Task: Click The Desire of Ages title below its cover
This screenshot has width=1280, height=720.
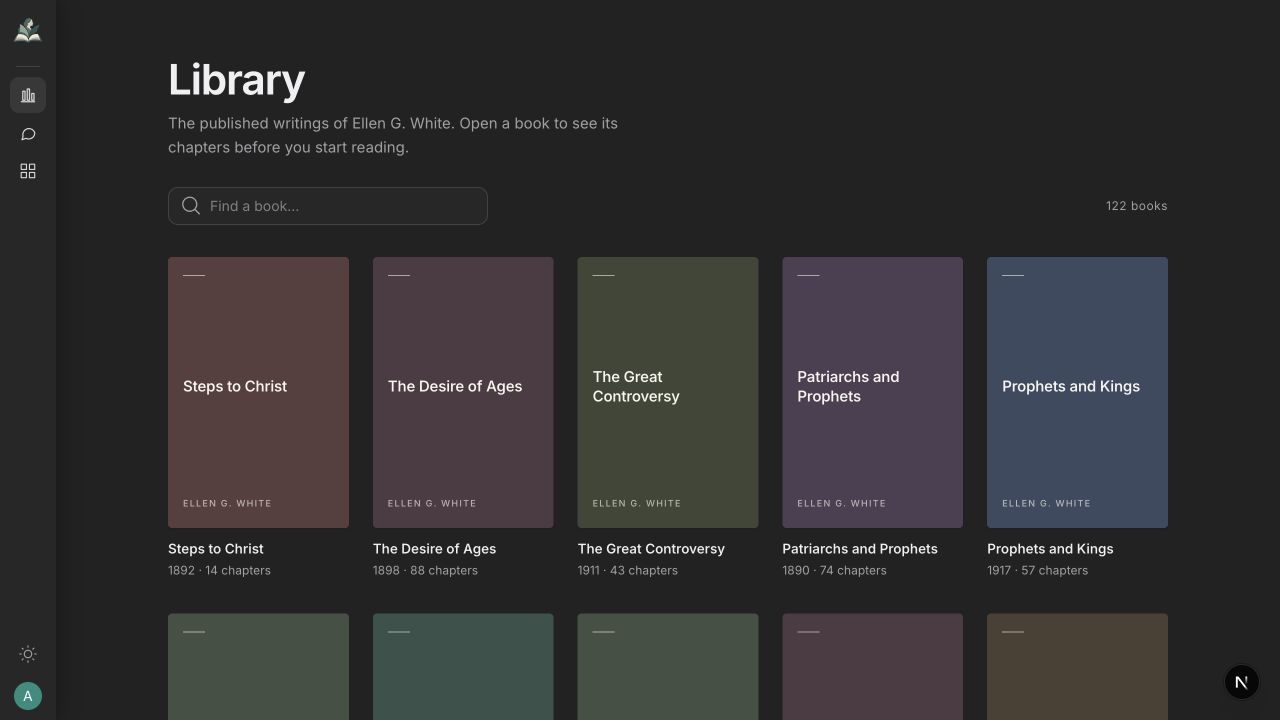Action: 434,549
